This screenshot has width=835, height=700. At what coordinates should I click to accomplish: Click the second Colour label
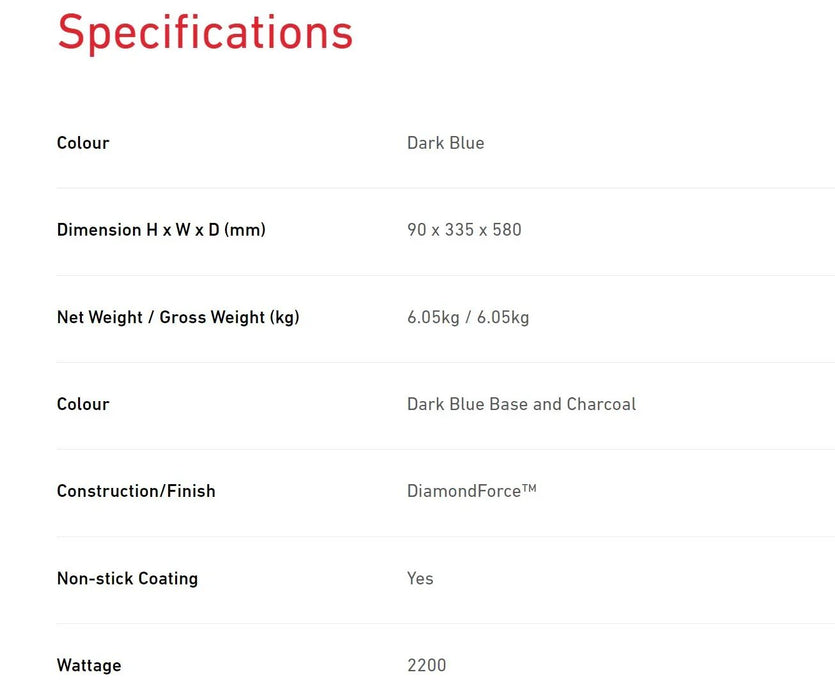point(83,404)
